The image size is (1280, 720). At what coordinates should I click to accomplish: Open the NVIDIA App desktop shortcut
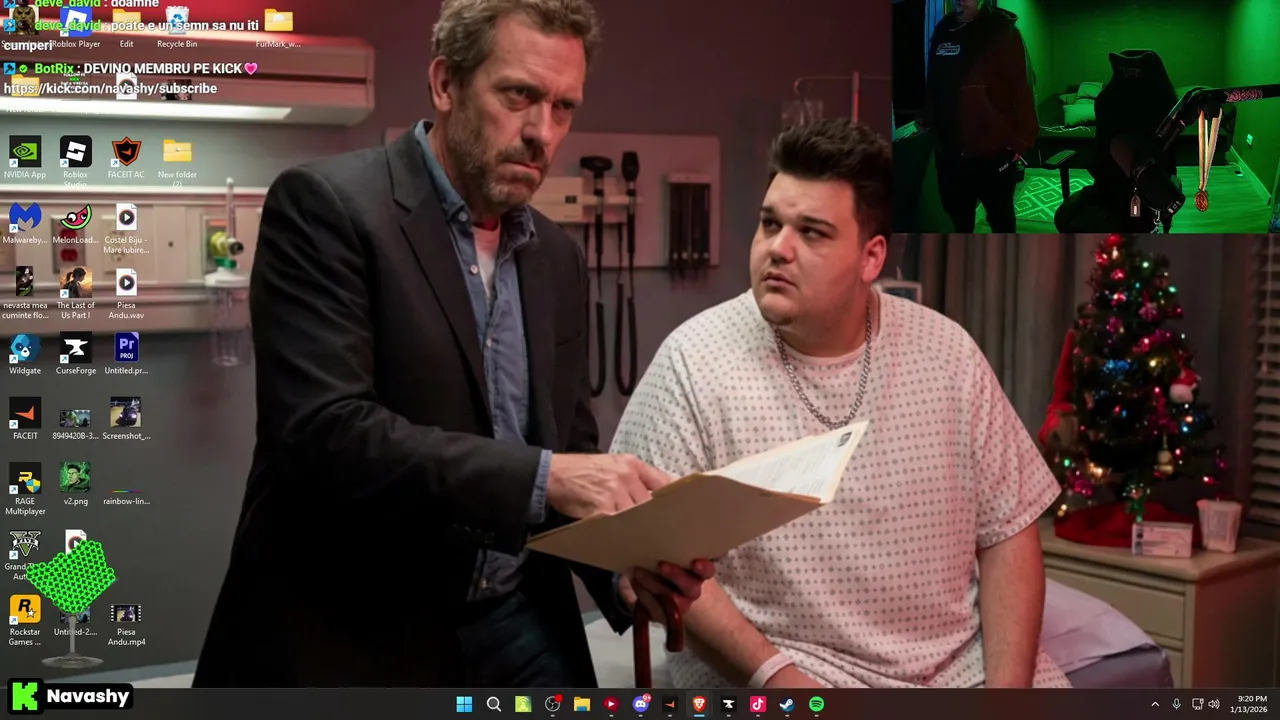[x=25, y=158]
